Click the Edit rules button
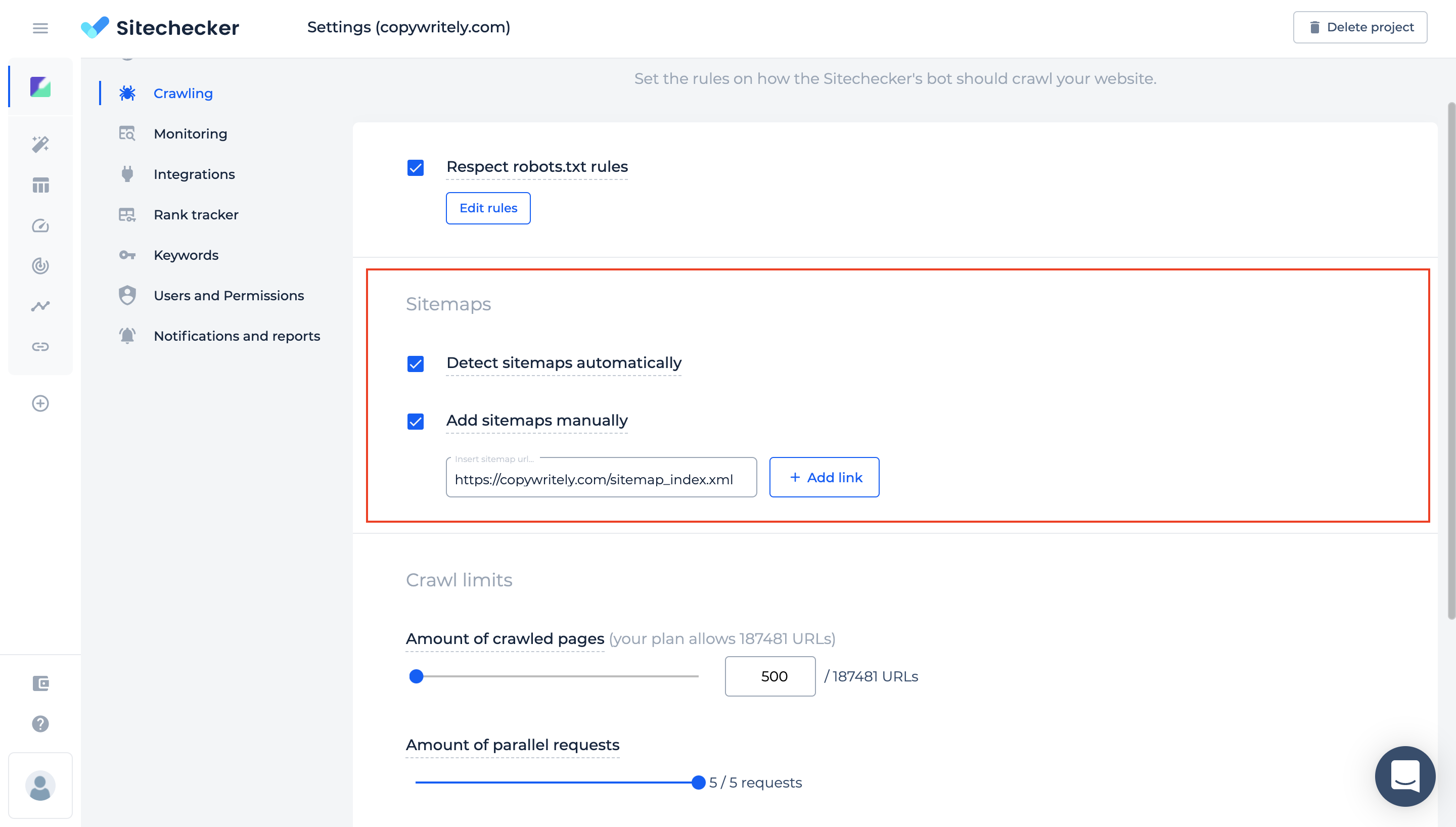The height and width of the screenshot is (827, 1456). 487,208
